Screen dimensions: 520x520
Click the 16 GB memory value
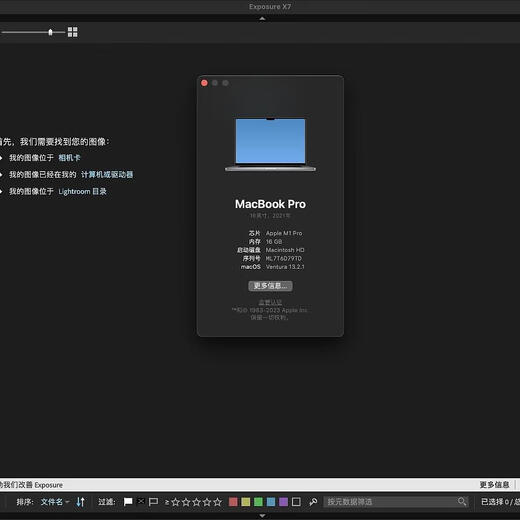[x=274, y=241]
